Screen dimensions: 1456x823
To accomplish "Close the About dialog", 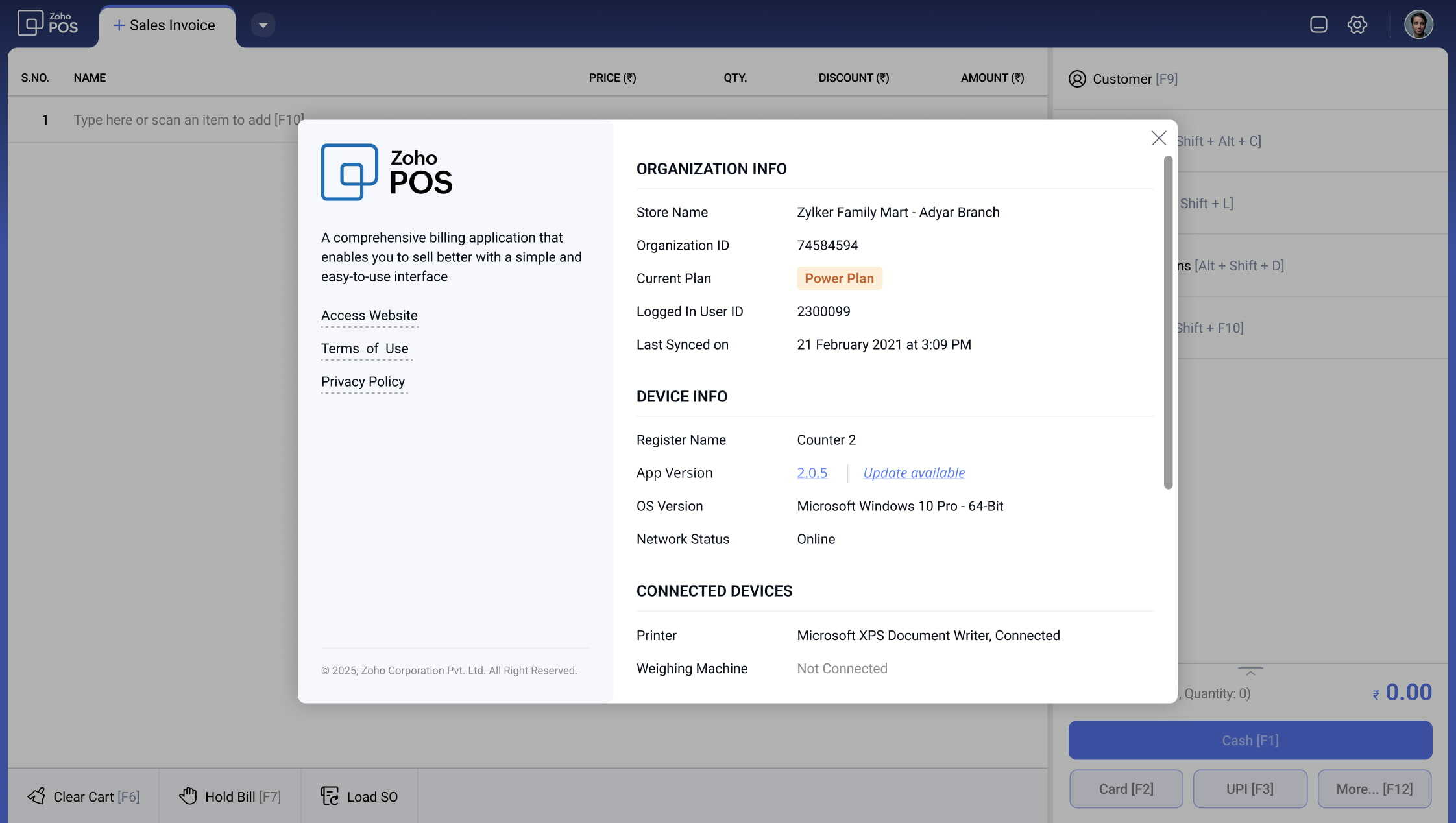I will tap(1158, 138).
